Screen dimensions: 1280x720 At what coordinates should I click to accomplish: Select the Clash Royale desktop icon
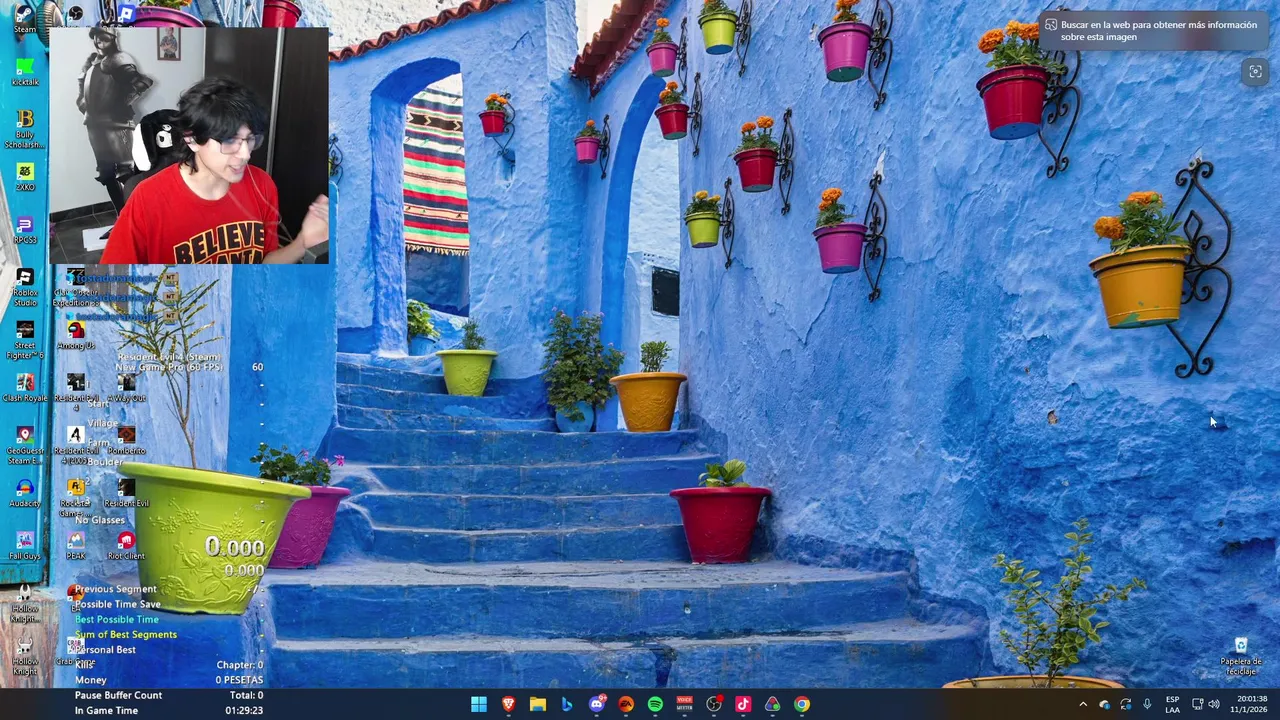[x=25, y=387]
